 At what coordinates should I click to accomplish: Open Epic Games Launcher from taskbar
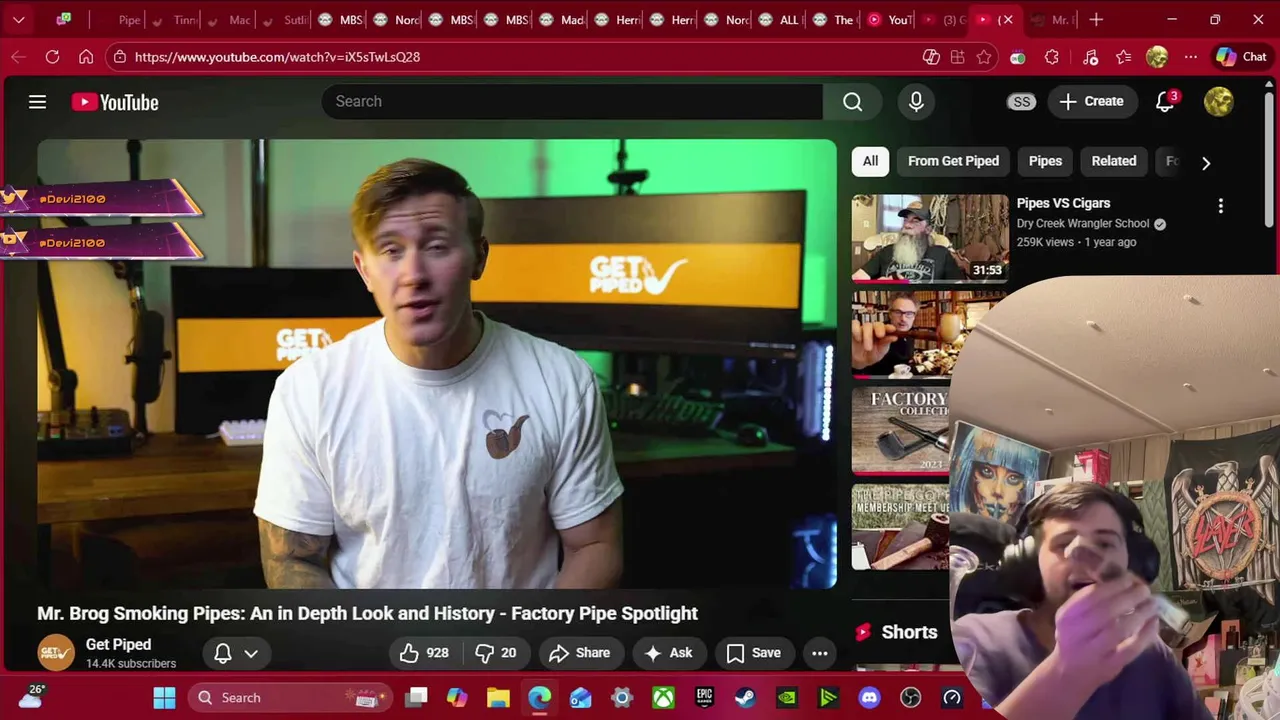tap(704, 697)
